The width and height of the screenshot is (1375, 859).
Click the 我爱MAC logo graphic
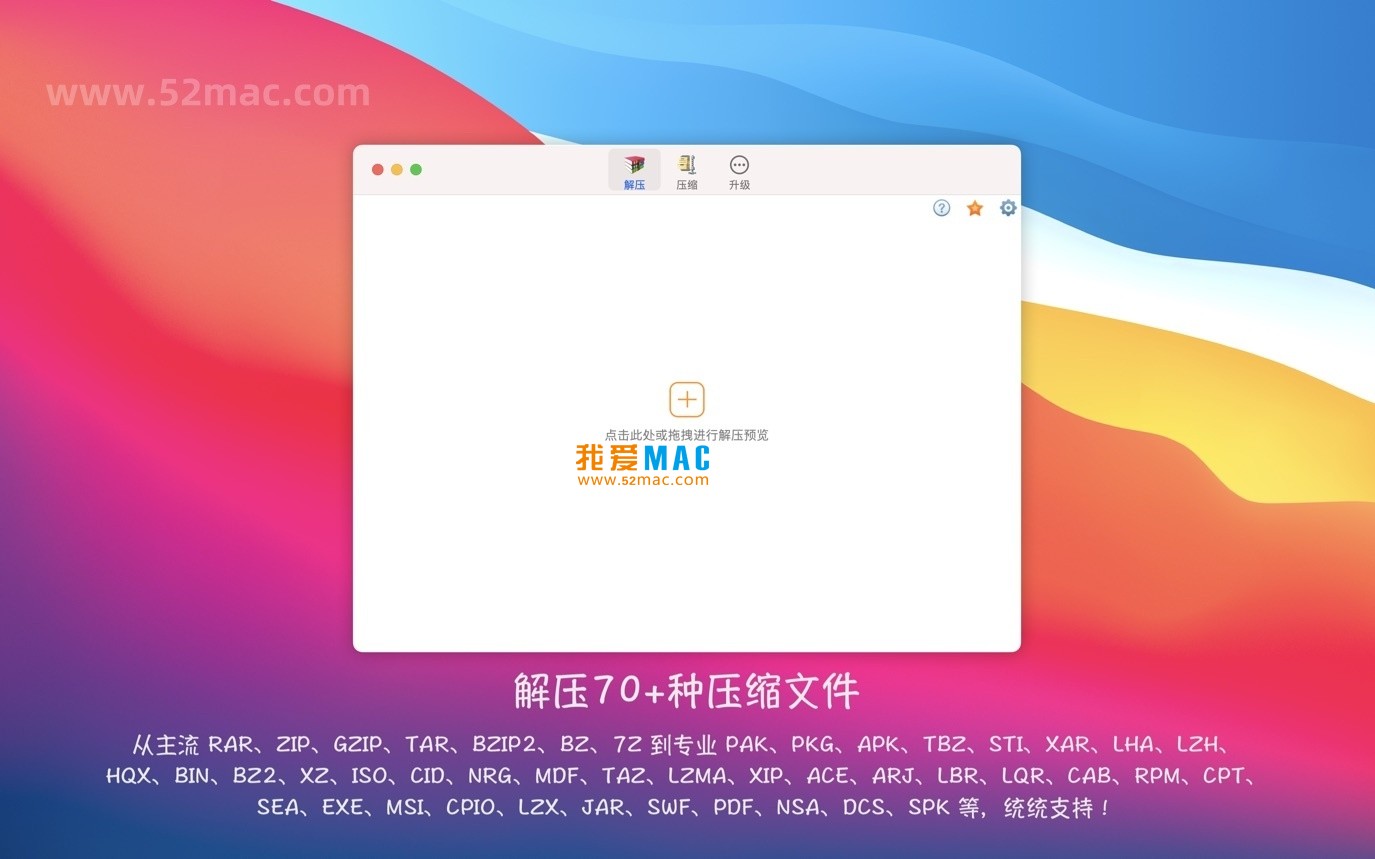[x=642, y=459]
